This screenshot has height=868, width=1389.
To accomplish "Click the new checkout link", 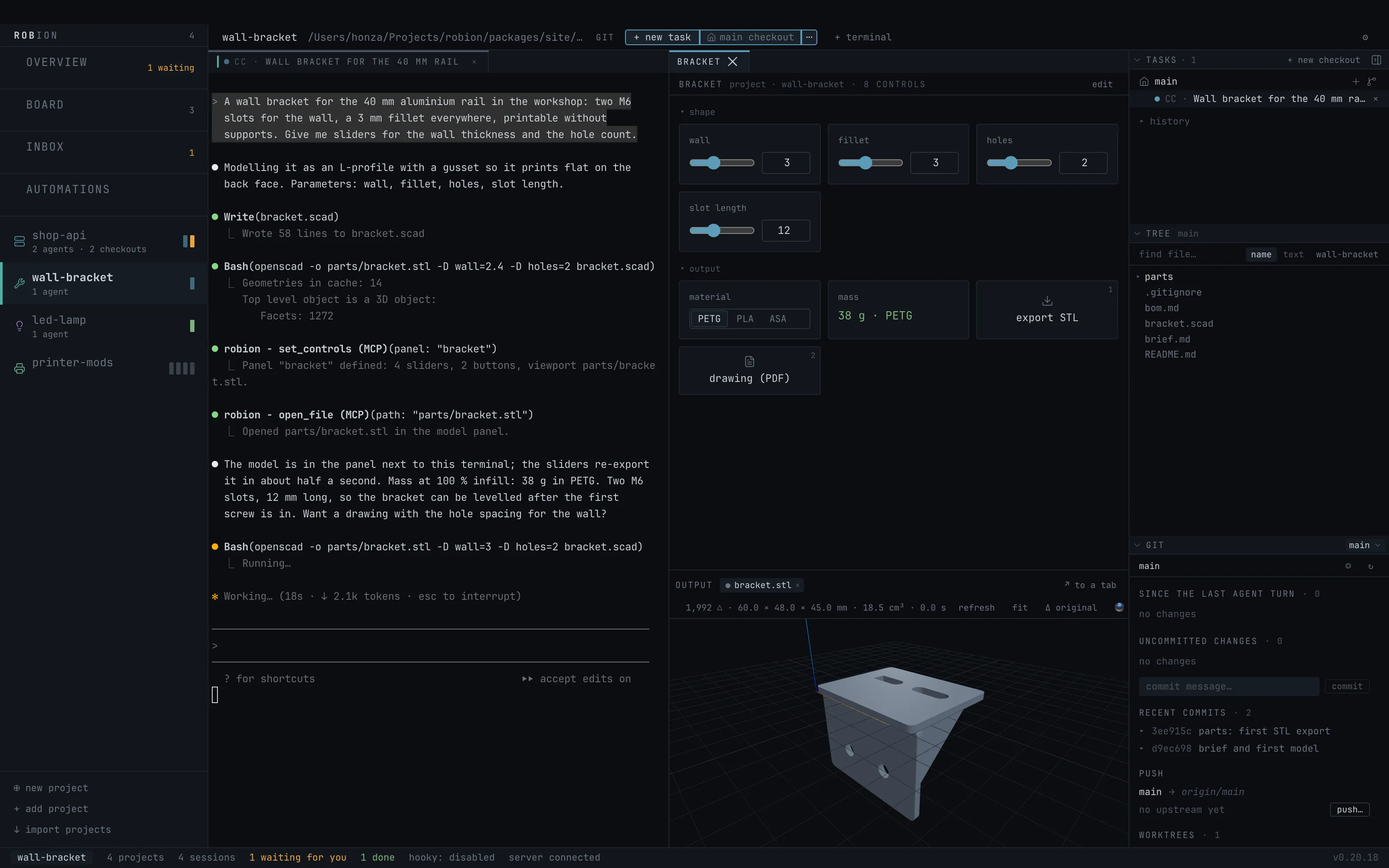I will coord(1323,60).
